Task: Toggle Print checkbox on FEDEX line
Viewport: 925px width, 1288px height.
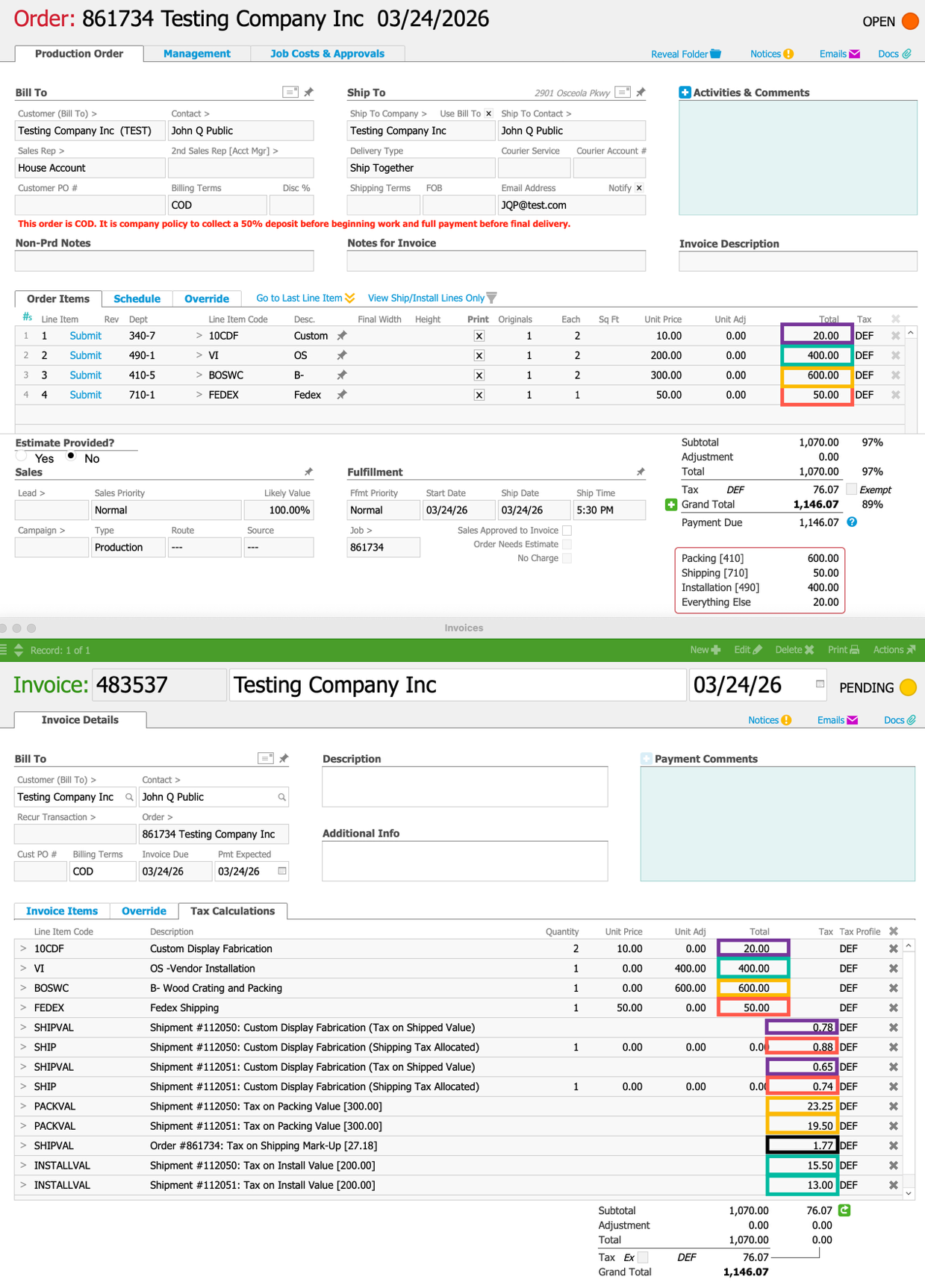Action: pos(479,395)
